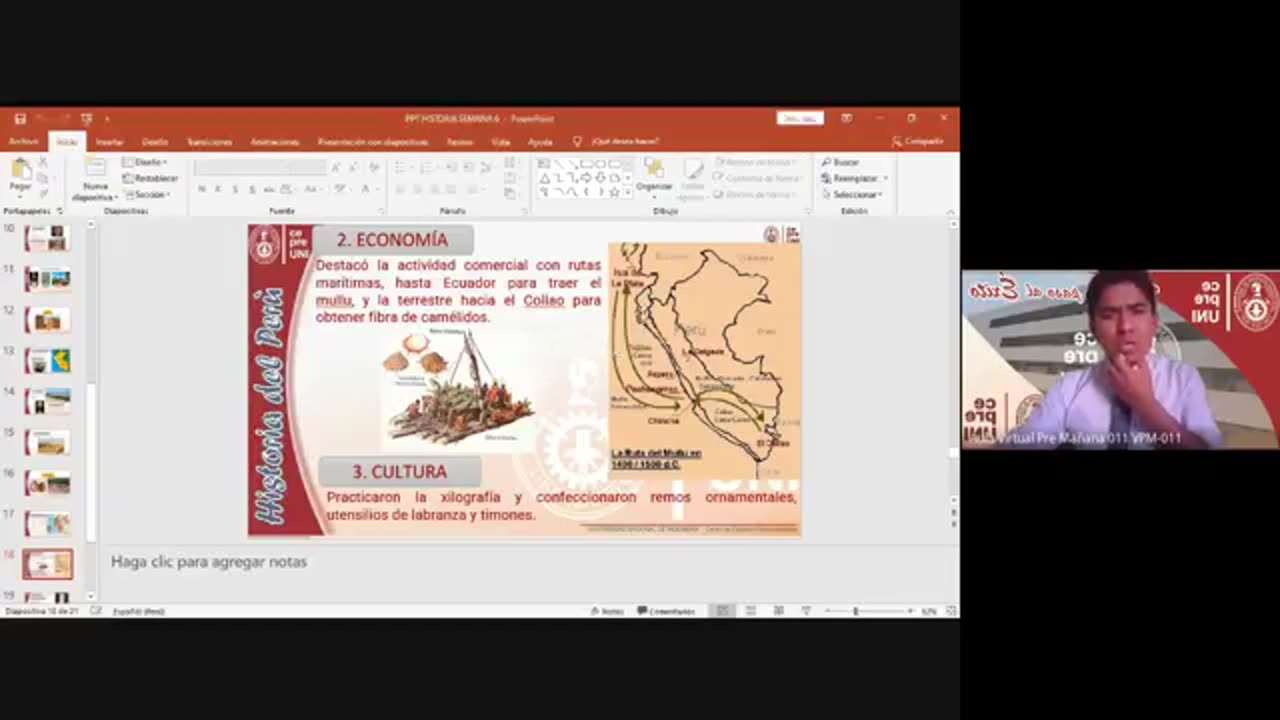Viewport: 1280px width, 720px height.
Task: Toggle Bold (N) formatting
Action: 201,189
